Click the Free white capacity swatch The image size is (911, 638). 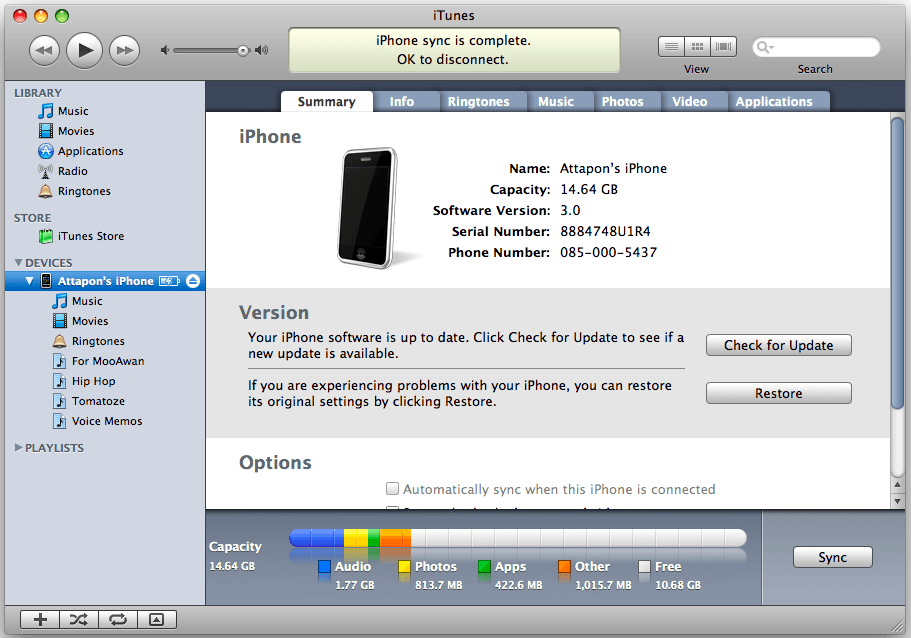[x=644, y=566]
